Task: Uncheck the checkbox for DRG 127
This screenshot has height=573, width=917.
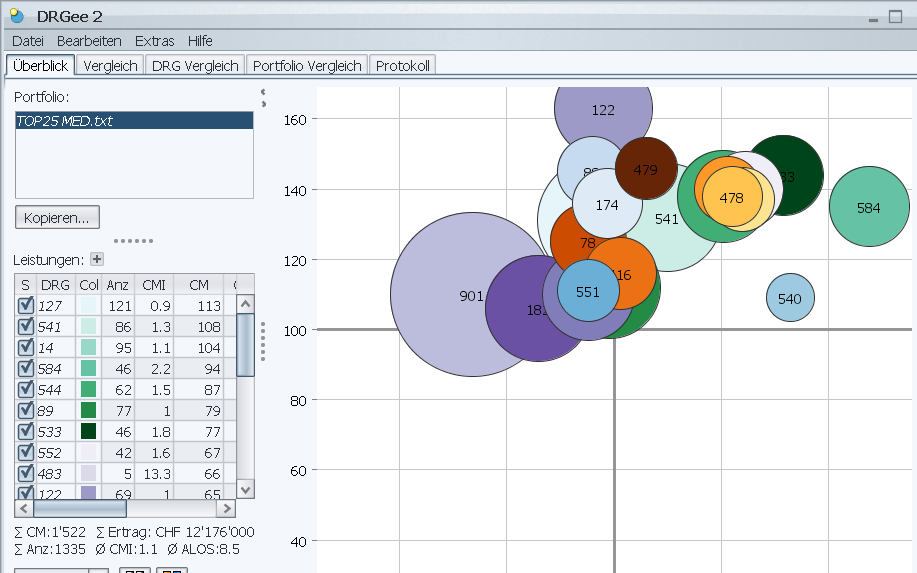Action: pyautogui.click(x=26, y=306)
